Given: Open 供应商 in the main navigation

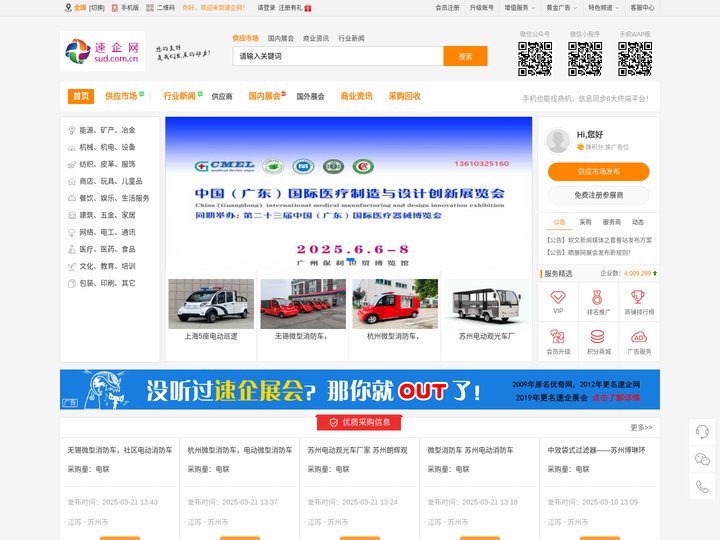Looking at the screenshot, I should (222, 96).
